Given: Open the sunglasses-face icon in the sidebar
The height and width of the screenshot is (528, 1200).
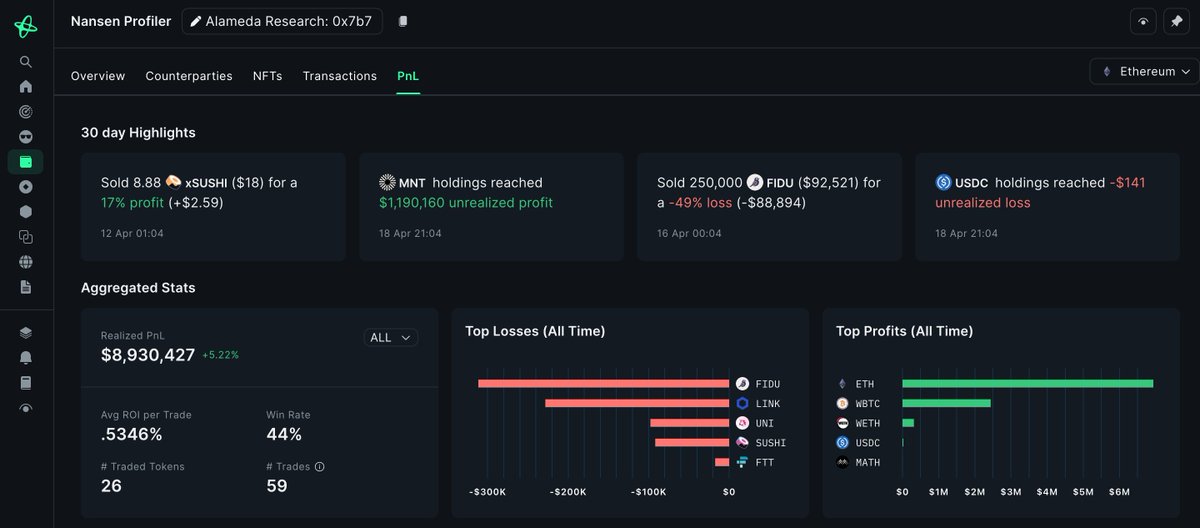Looking at the screenshot, I should 26,136.
